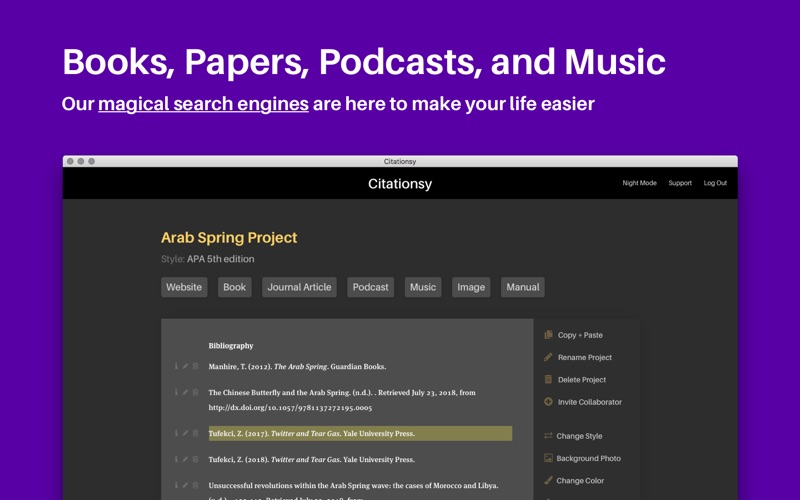Screen dimensions: 800x500
Task: Click info icon for the Tufekci 2017 citation
Action: [176, 433]
